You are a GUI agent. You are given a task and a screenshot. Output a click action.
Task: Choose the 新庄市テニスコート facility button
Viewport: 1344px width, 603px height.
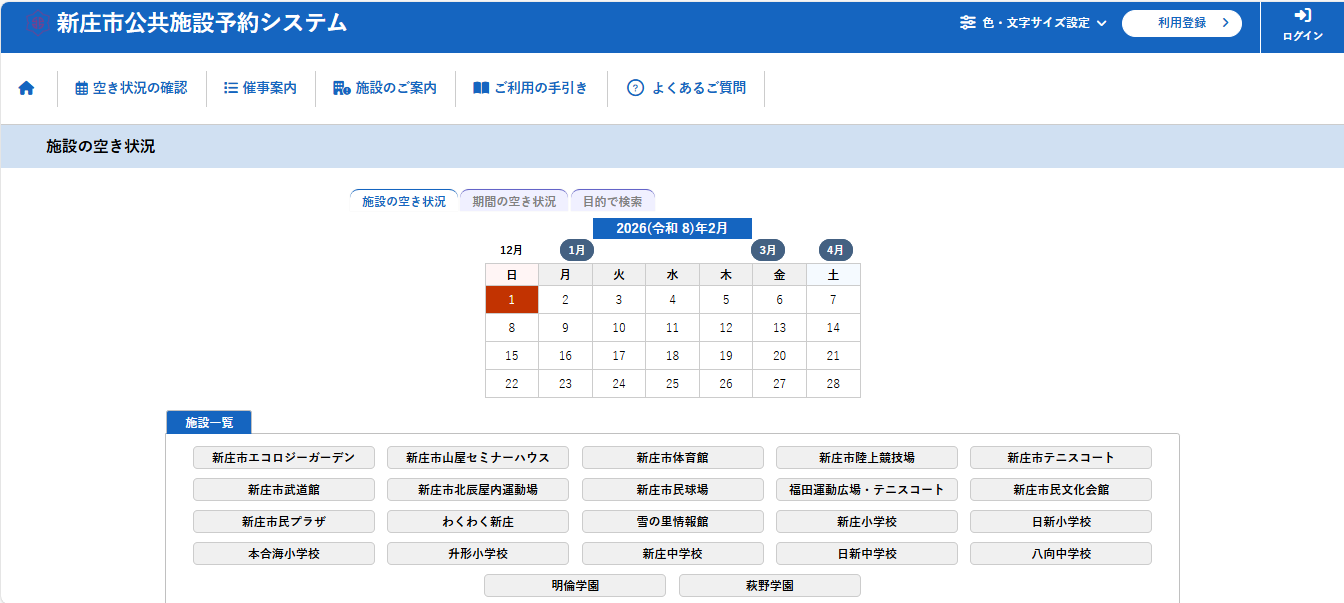[x=1060, y=458]
